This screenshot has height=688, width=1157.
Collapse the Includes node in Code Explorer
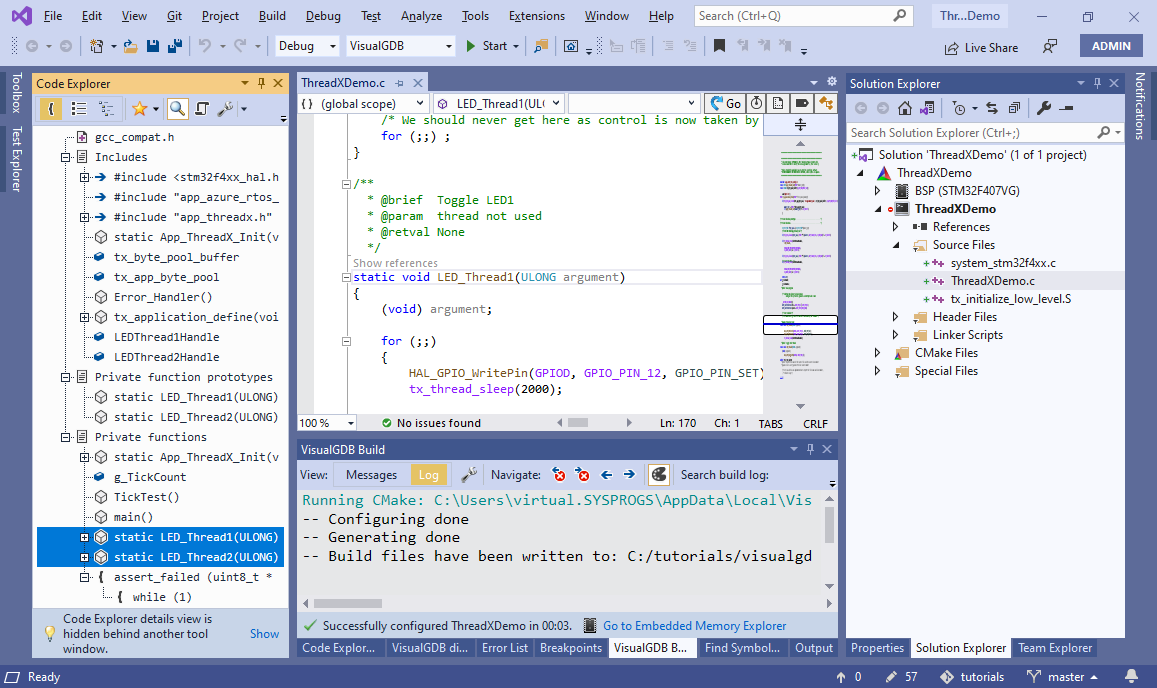pos(66,157)
